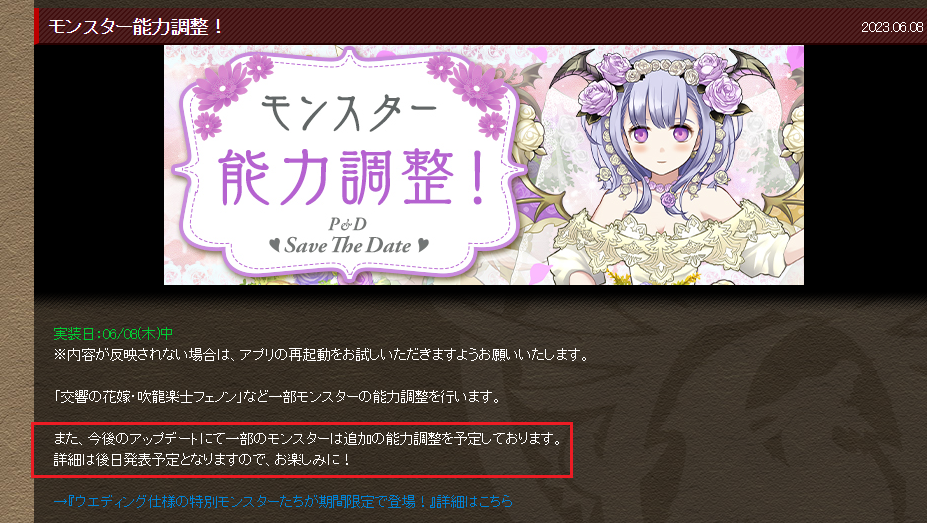Open the ウエディング仕様の特別モンスター details link
Screen dimensions: 927x523
(x=283, y=502)
